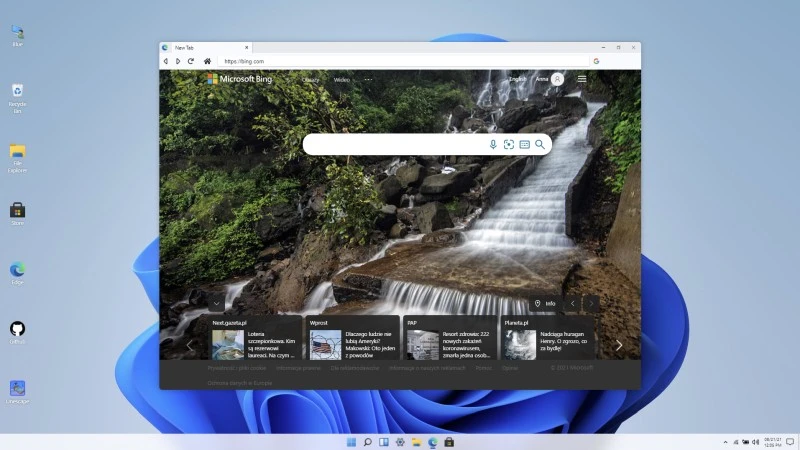Move news carousel to the right
The height and width of the screenshot is (450, 800).
tap(619, 345)
